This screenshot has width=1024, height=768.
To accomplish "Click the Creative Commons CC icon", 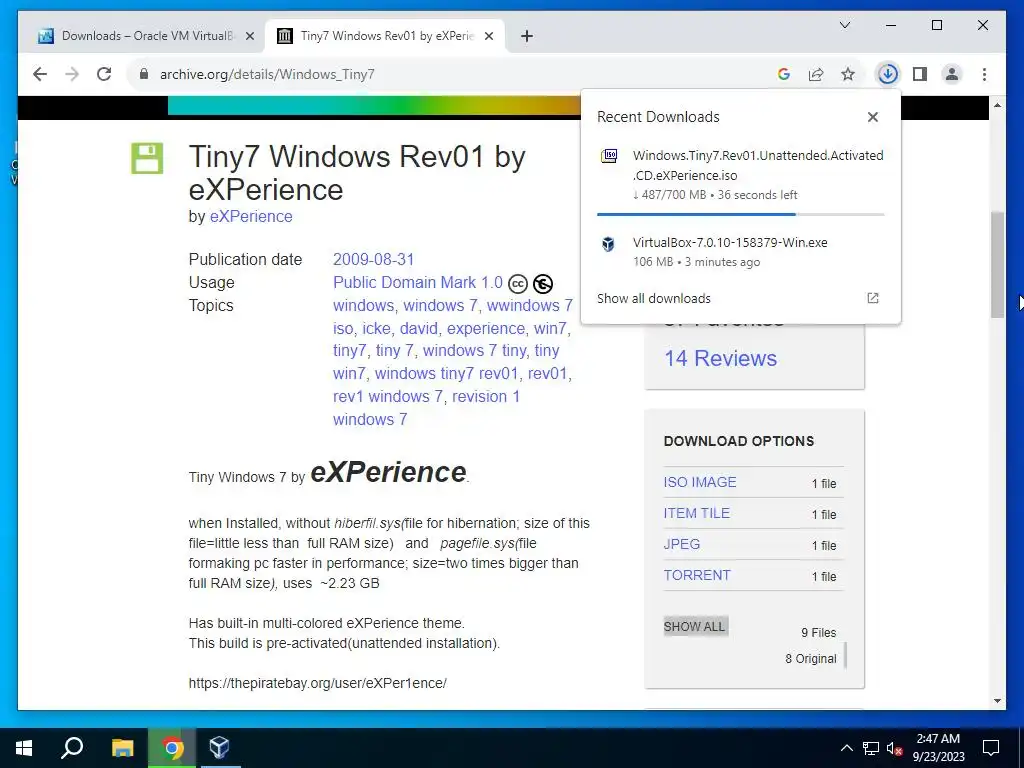I will (x=518, y=284).
